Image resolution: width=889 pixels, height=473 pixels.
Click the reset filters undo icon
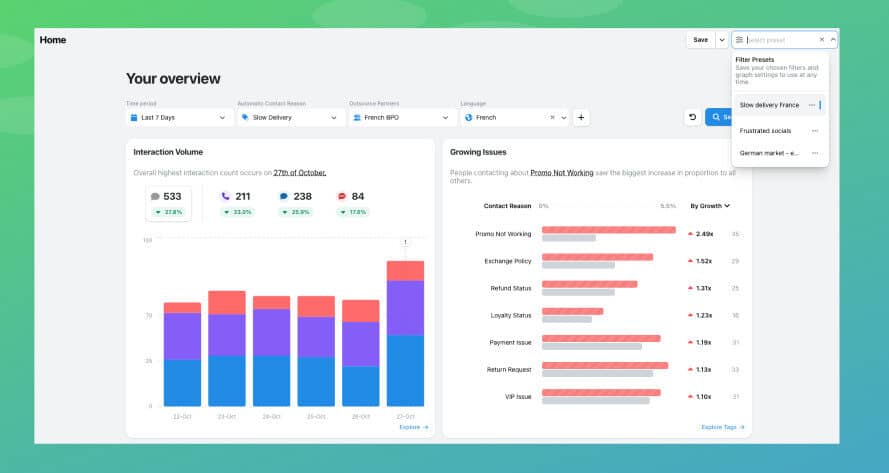tap(692, 117)
